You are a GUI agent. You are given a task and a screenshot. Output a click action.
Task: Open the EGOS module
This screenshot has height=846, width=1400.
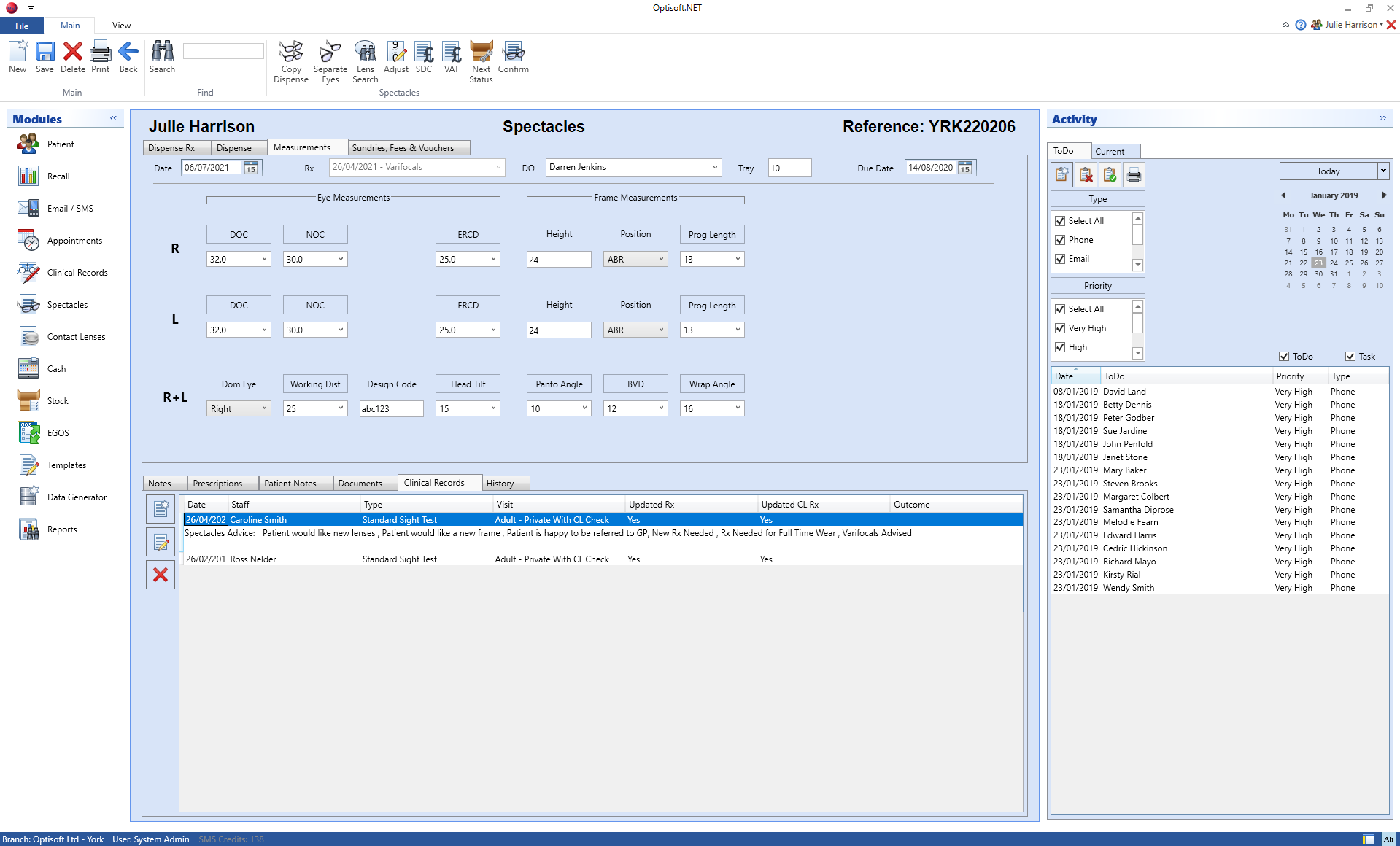pos(58,432)
